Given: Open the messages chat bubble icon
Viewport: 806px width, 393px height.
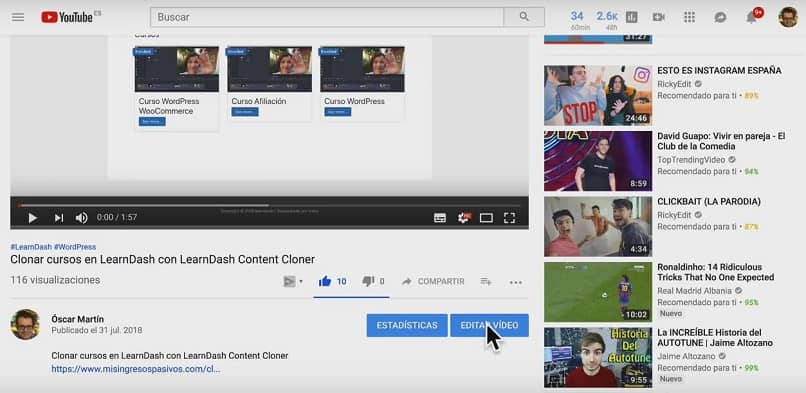Looking at the screenshot, I should 720,17.
